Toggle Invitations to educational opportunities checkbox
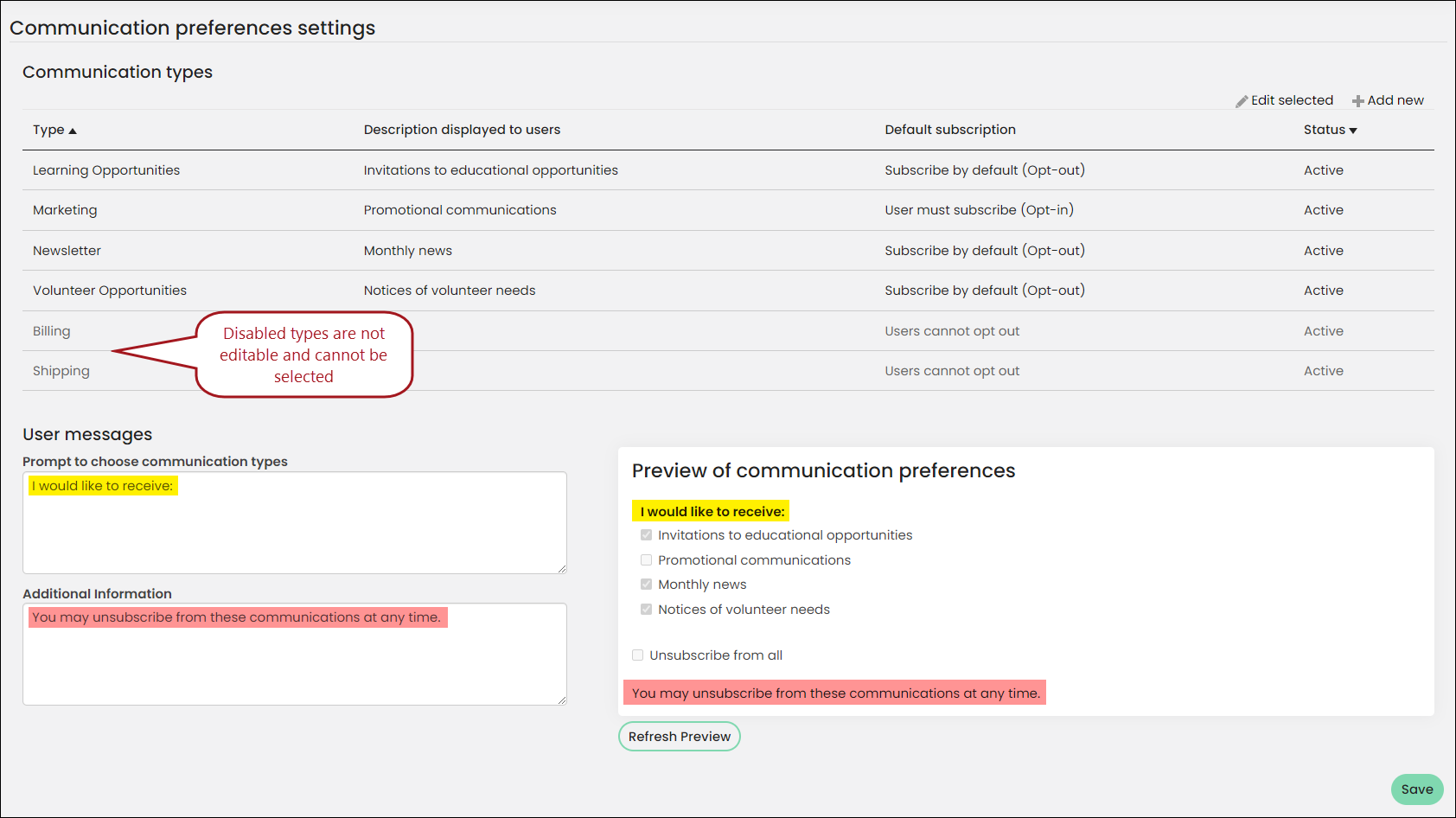This screenshot has height=818, width=1456. pos(646,535)
